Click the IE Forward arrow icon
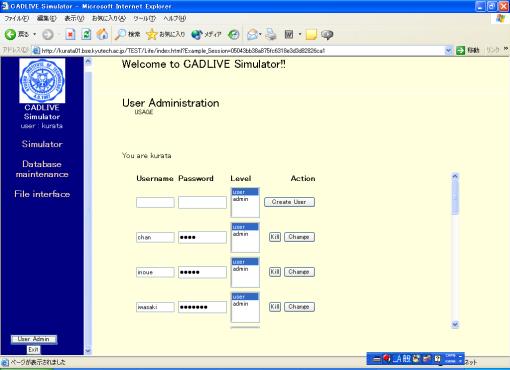The image size is (510, 370). (x=48, y=34)
